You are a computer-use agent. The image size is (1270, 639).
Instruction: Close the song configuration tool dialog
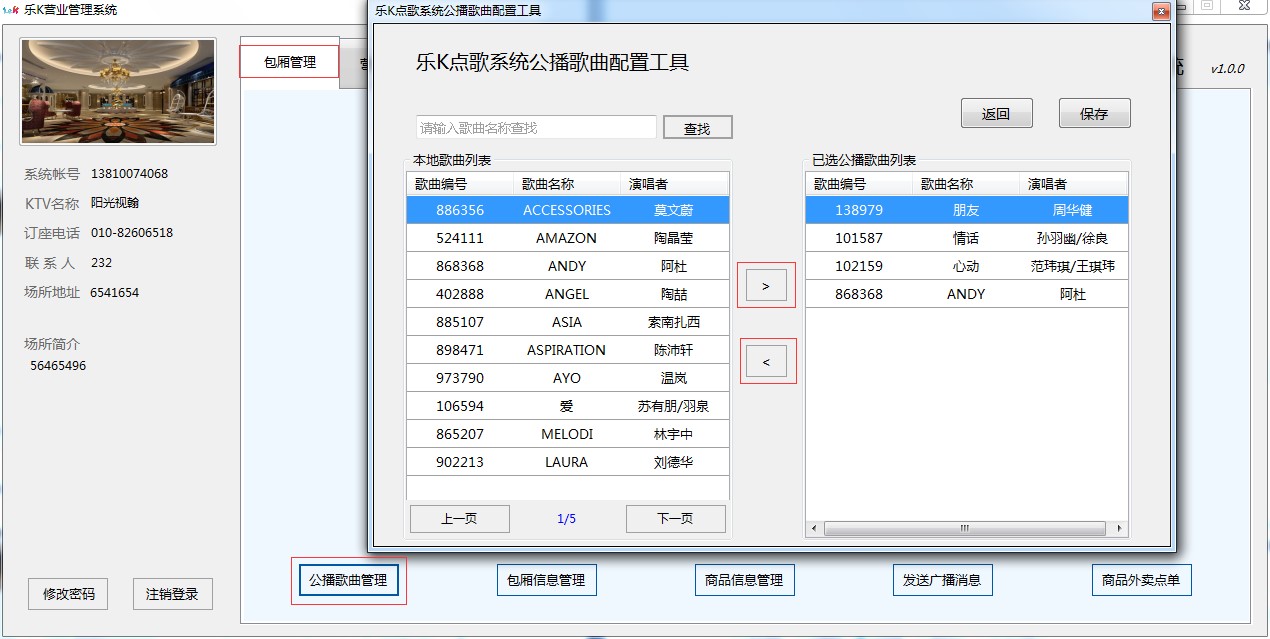tap(1161, 11)
